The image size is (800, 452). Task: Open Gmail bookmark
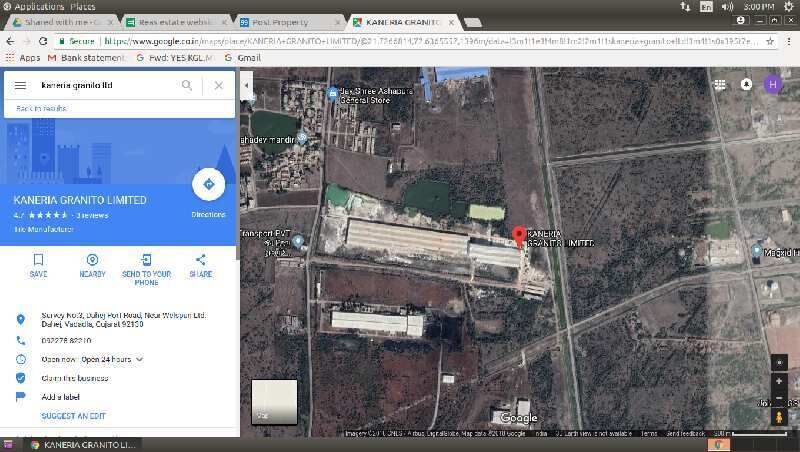[243, 58]
